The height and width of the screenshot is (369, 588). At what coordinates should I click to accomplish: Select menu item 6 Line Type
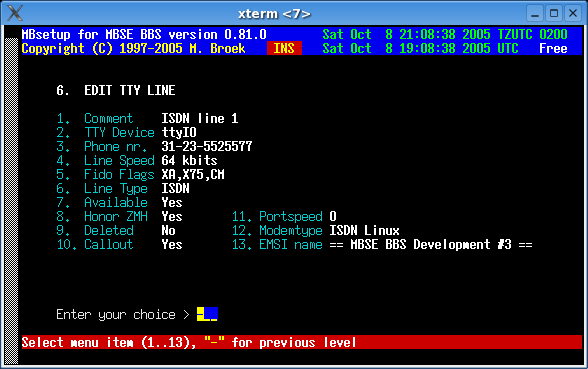click(102, 189)
